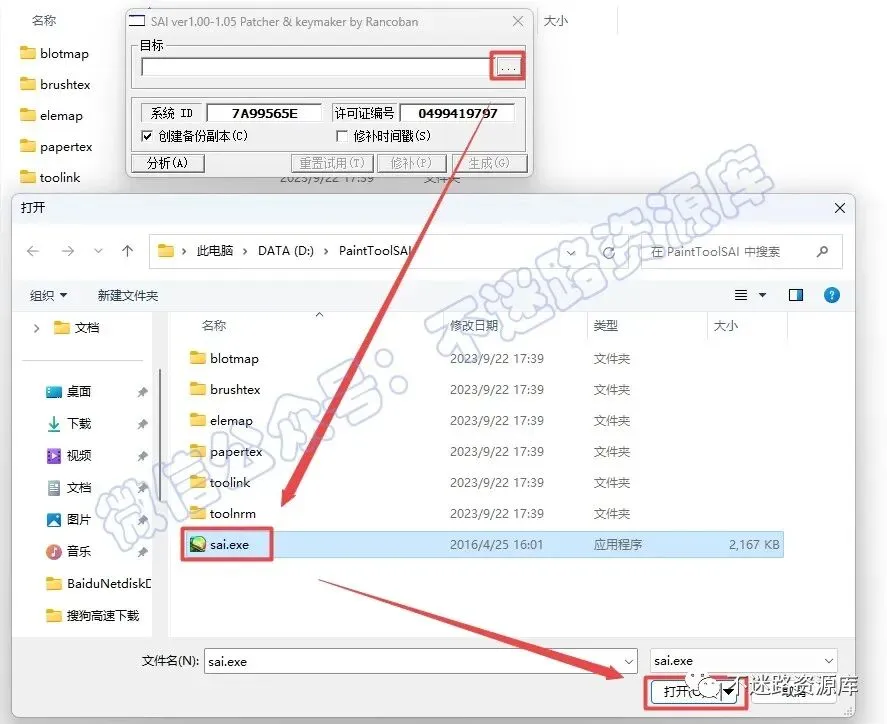Viewport: 887px width, 724px height.
Task: Close the 打开 dialog window
Action: point(839,208)
